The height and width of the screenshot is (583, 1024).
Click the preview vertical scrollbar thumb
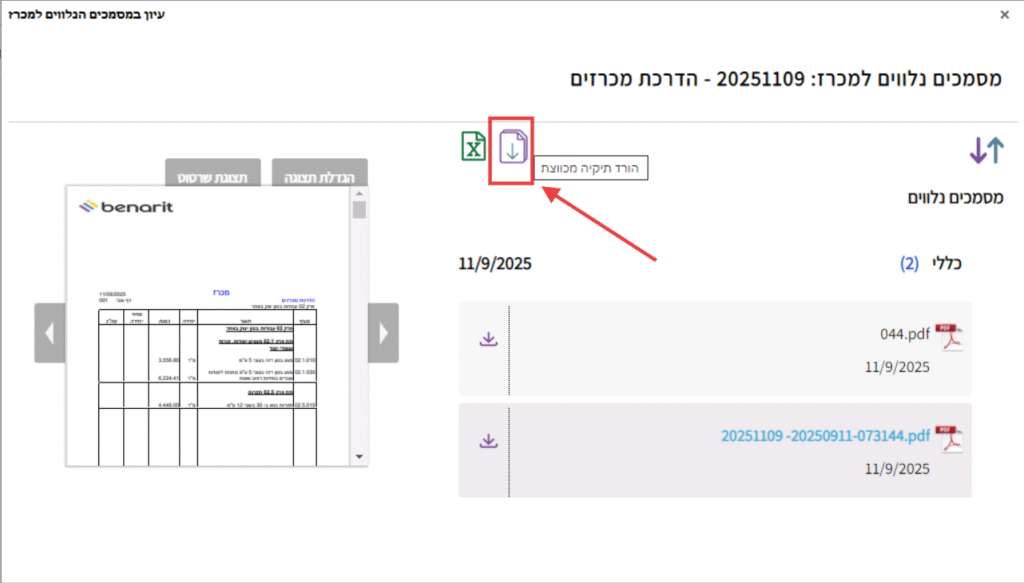coord(359,210)
